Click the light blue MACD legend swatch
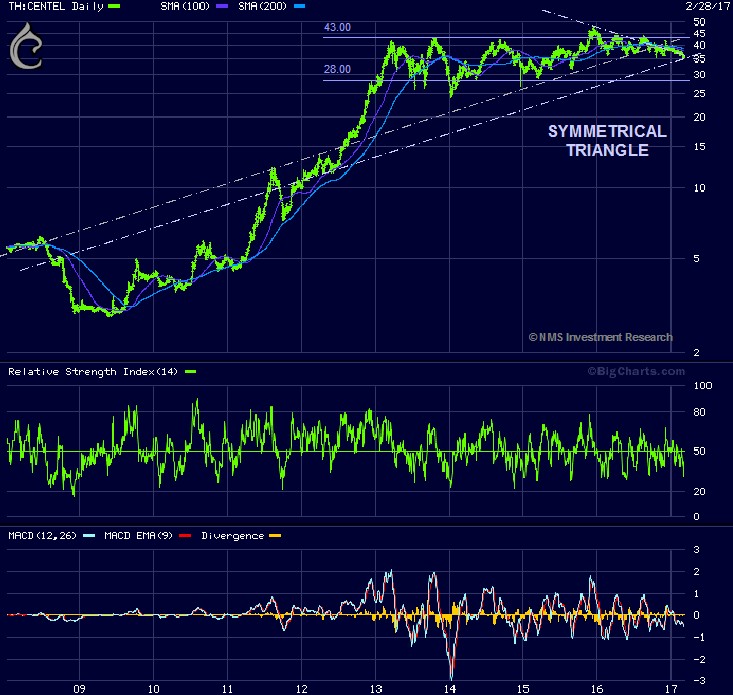 point(89,536)
